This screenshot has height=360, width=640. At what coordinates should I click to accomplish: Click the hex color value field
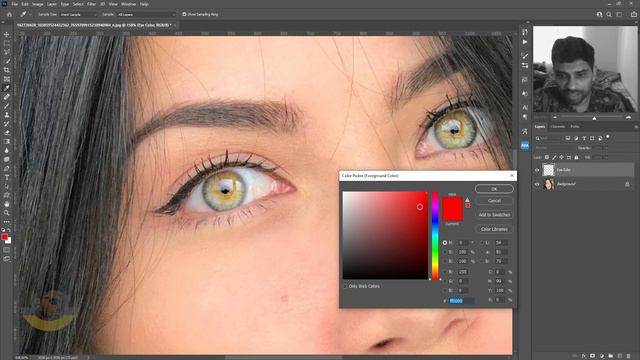click(461, 300)
